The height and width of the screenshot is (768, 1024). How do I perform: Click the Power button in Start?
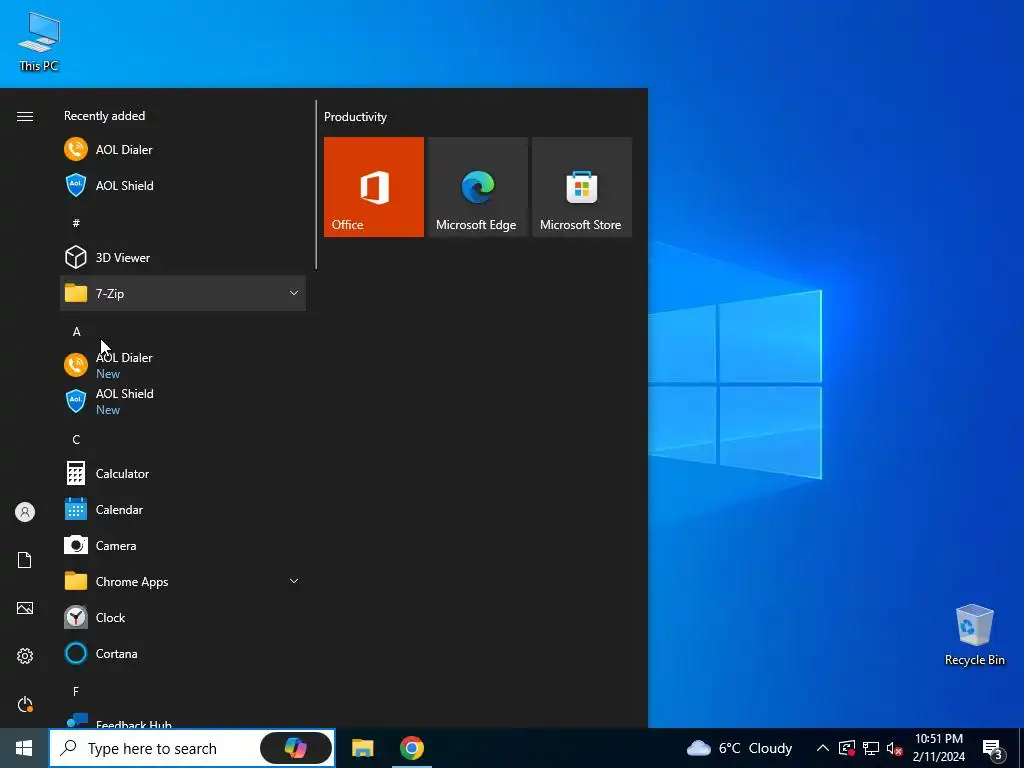tap(25, 704)
